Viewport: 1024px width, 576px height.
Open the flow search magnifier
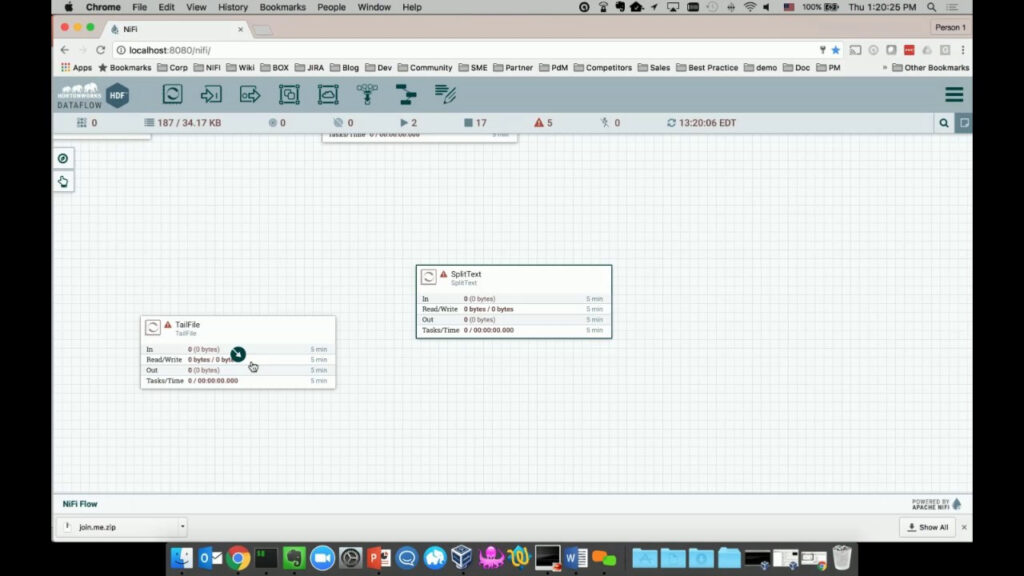tap(944, 123)
